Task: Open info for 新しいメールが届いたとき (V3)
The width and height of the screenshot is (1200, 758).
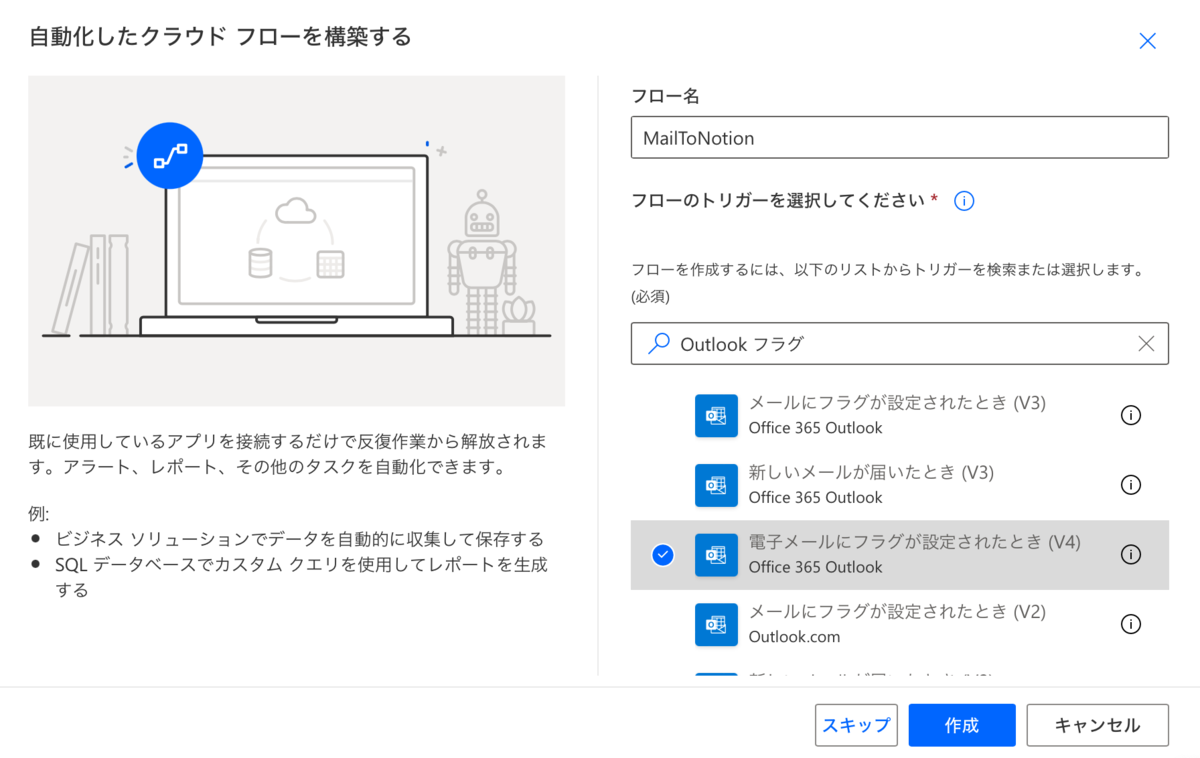Action: click(1131, 485)
